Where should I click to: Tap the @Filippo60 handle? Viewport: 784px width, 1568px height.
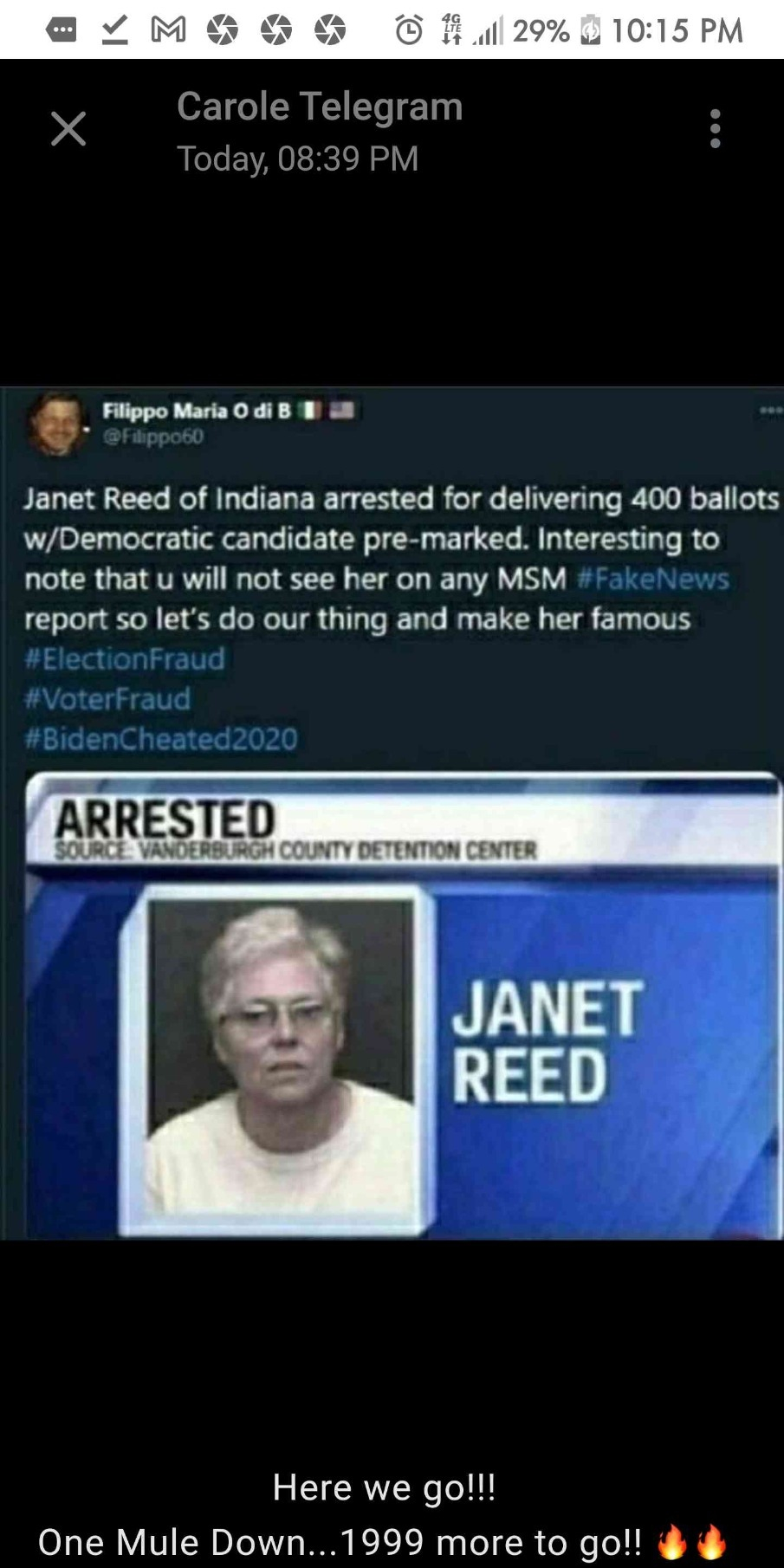point(153,437)
